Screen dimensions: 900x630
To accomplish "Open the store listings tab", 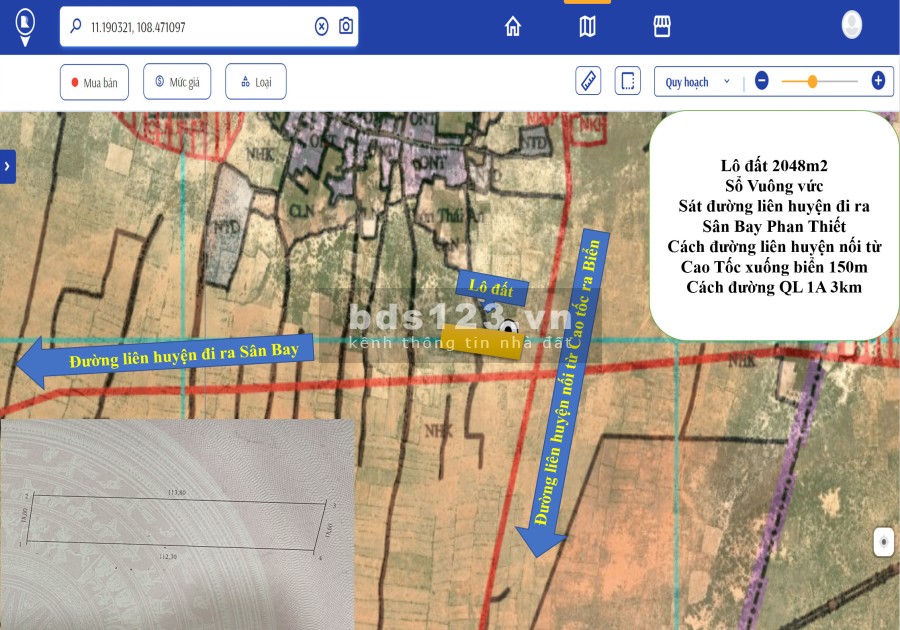I will coord(662,26).
